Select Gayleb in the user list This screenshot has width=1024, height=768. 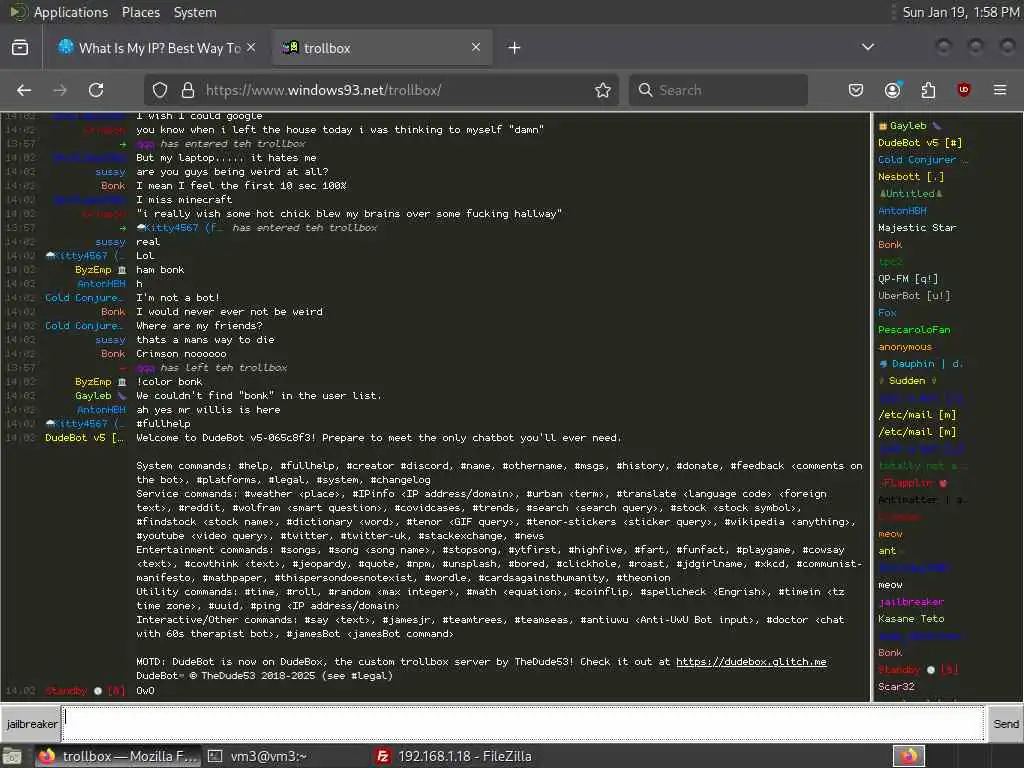pyautogui.click(x=908, y=125)
